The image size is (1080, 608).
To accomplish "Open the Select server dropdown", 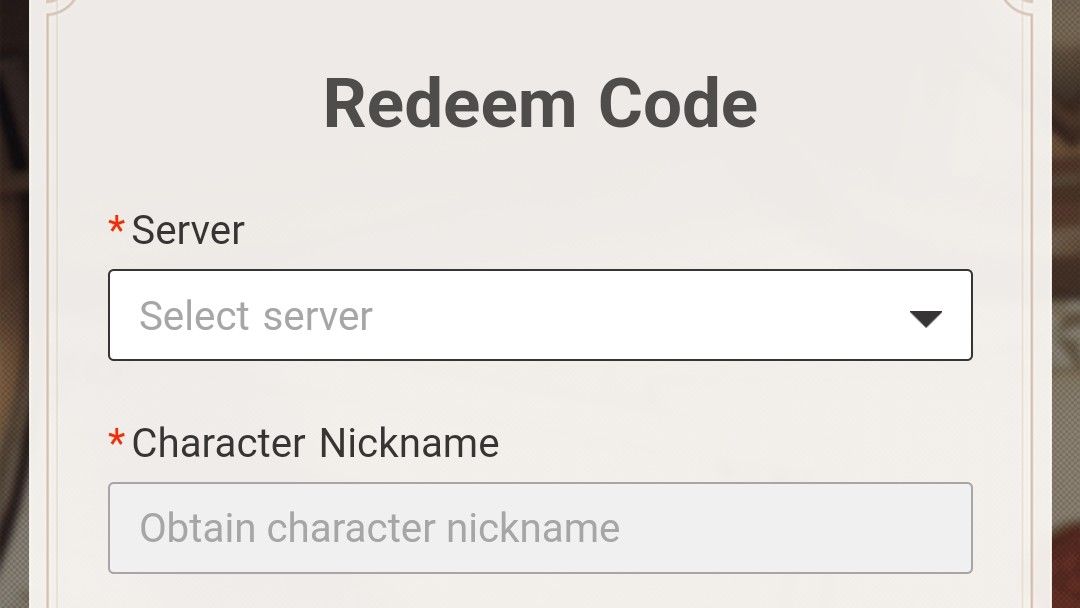I will pos(540,315).
